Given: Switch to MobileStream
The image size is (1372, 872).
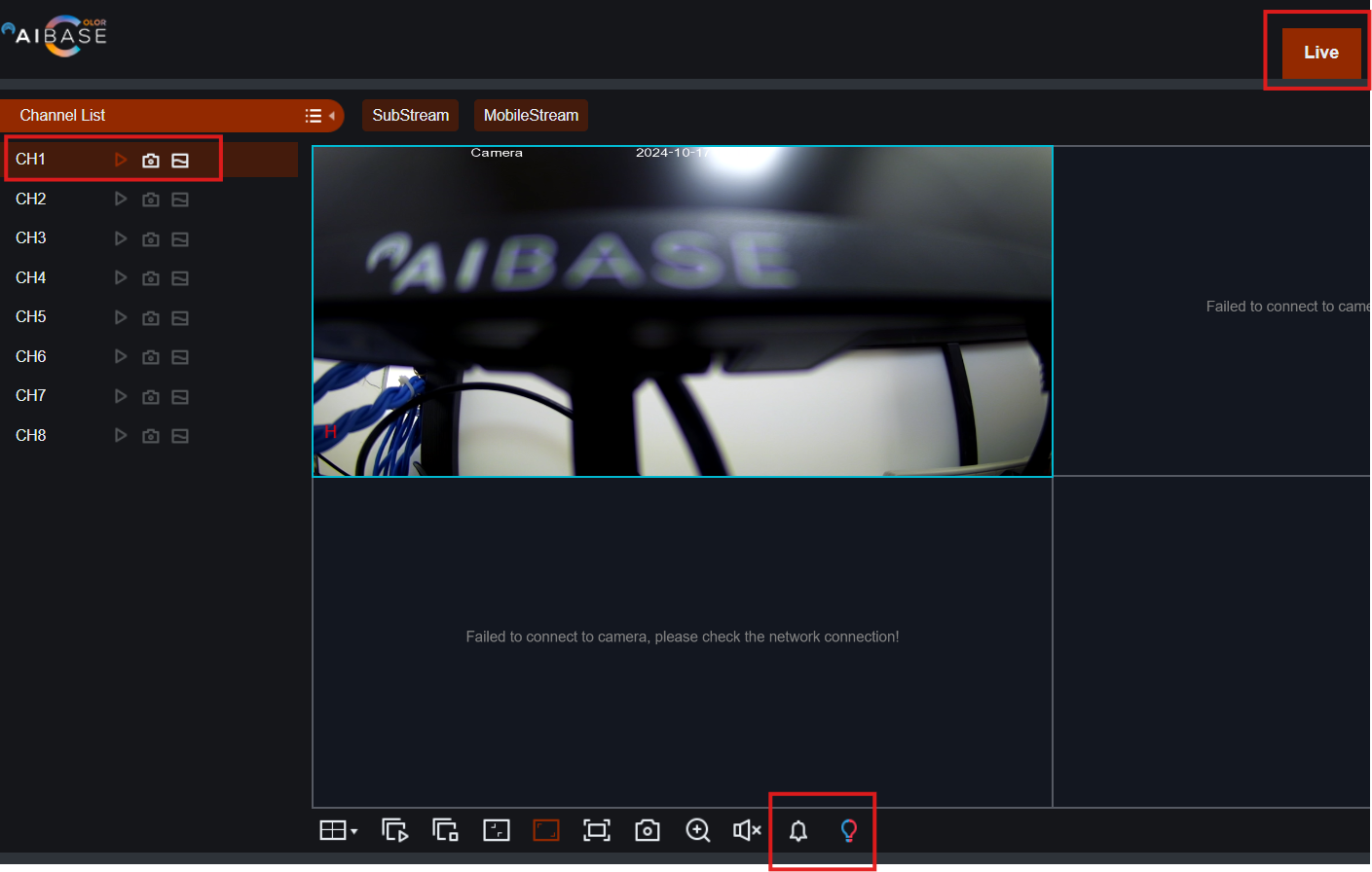Looking at the screenshot, I should [531, 115].
